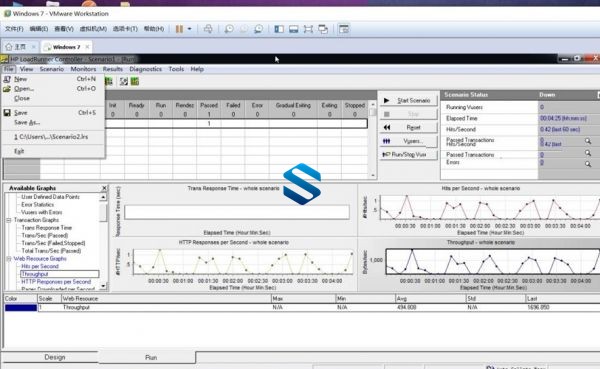
Task: Click the VMware pause virtual machine icon
Action: [179, 29]
